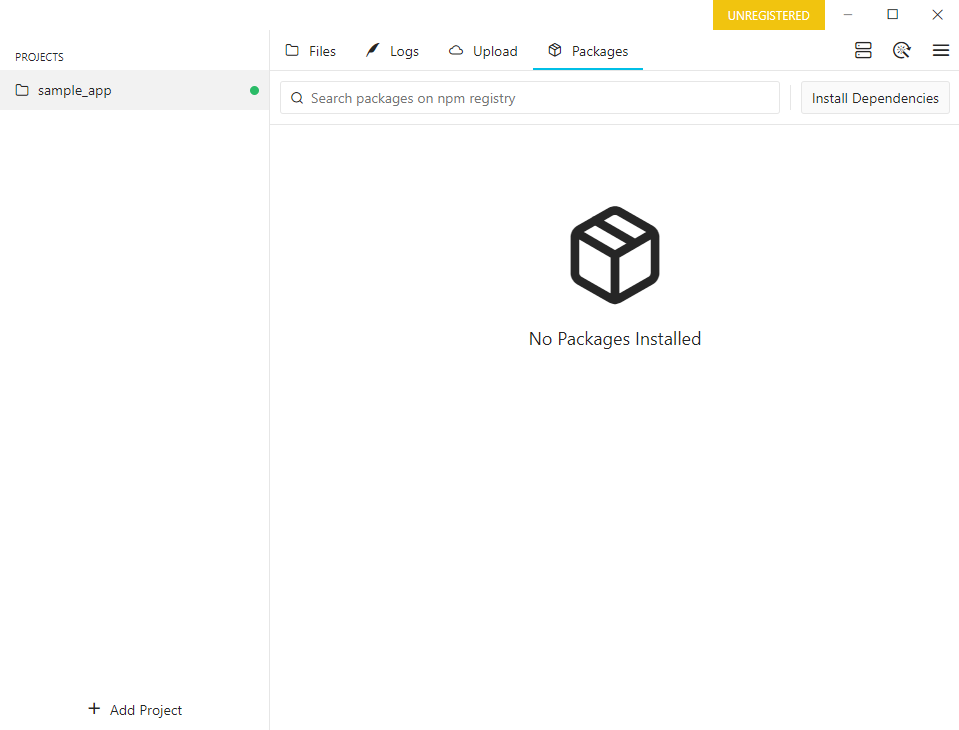
Task: Click the large package box illustration
Action: (615, 255)
